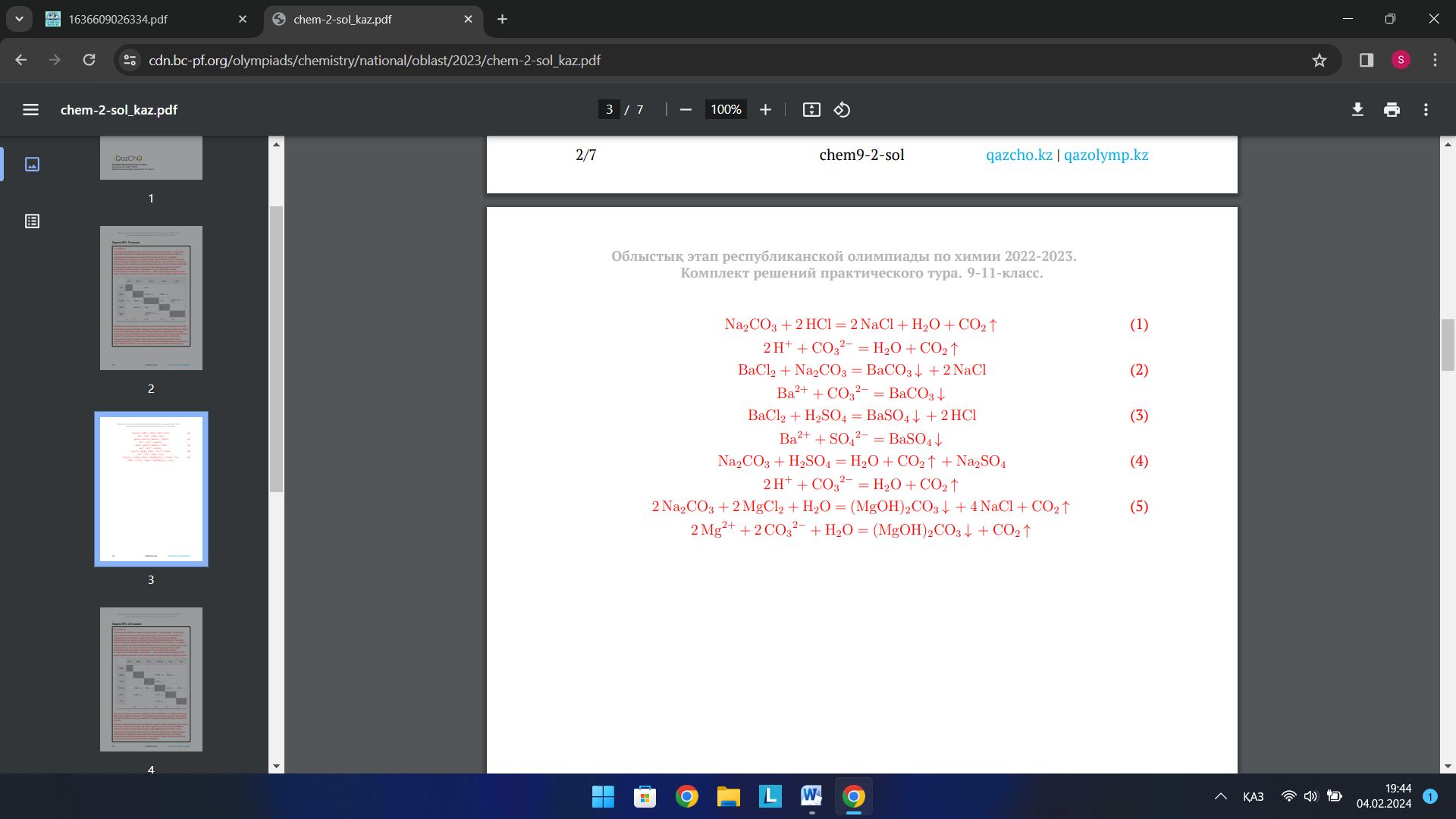Show document outline view in sidebar

coord(32,221)
